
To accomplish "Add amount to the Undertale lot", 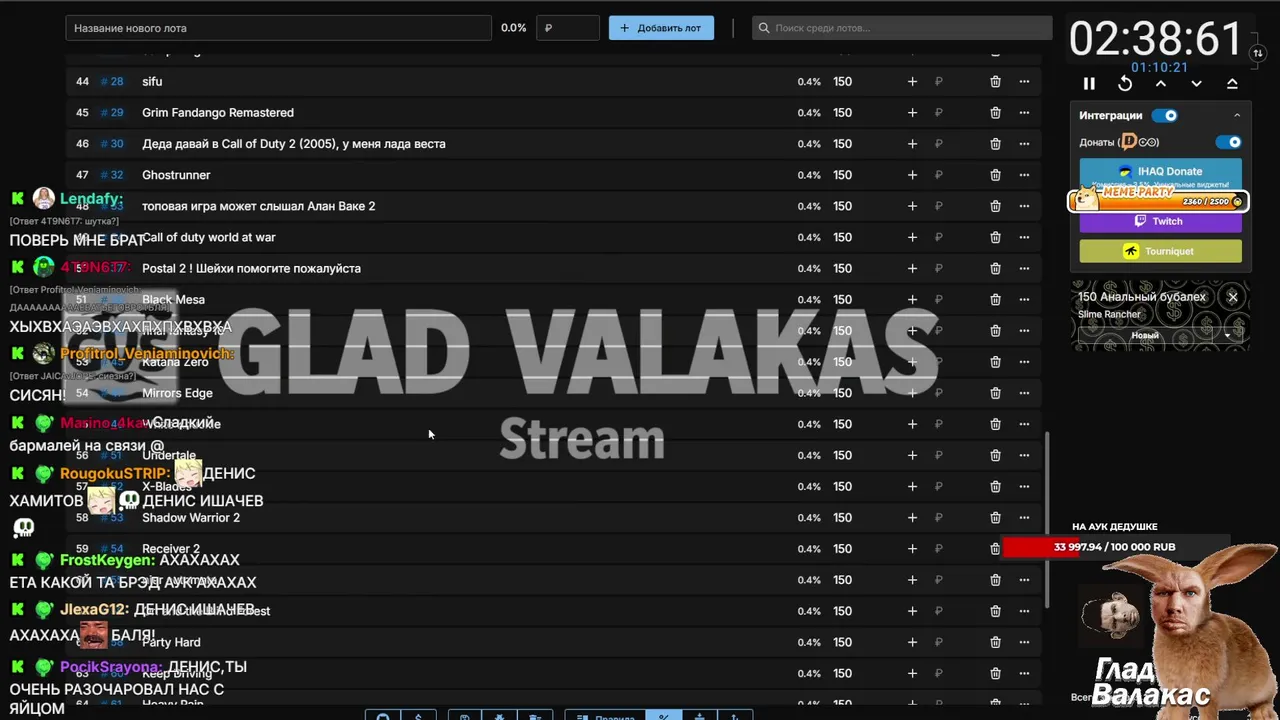I will [x=912, y=455].
